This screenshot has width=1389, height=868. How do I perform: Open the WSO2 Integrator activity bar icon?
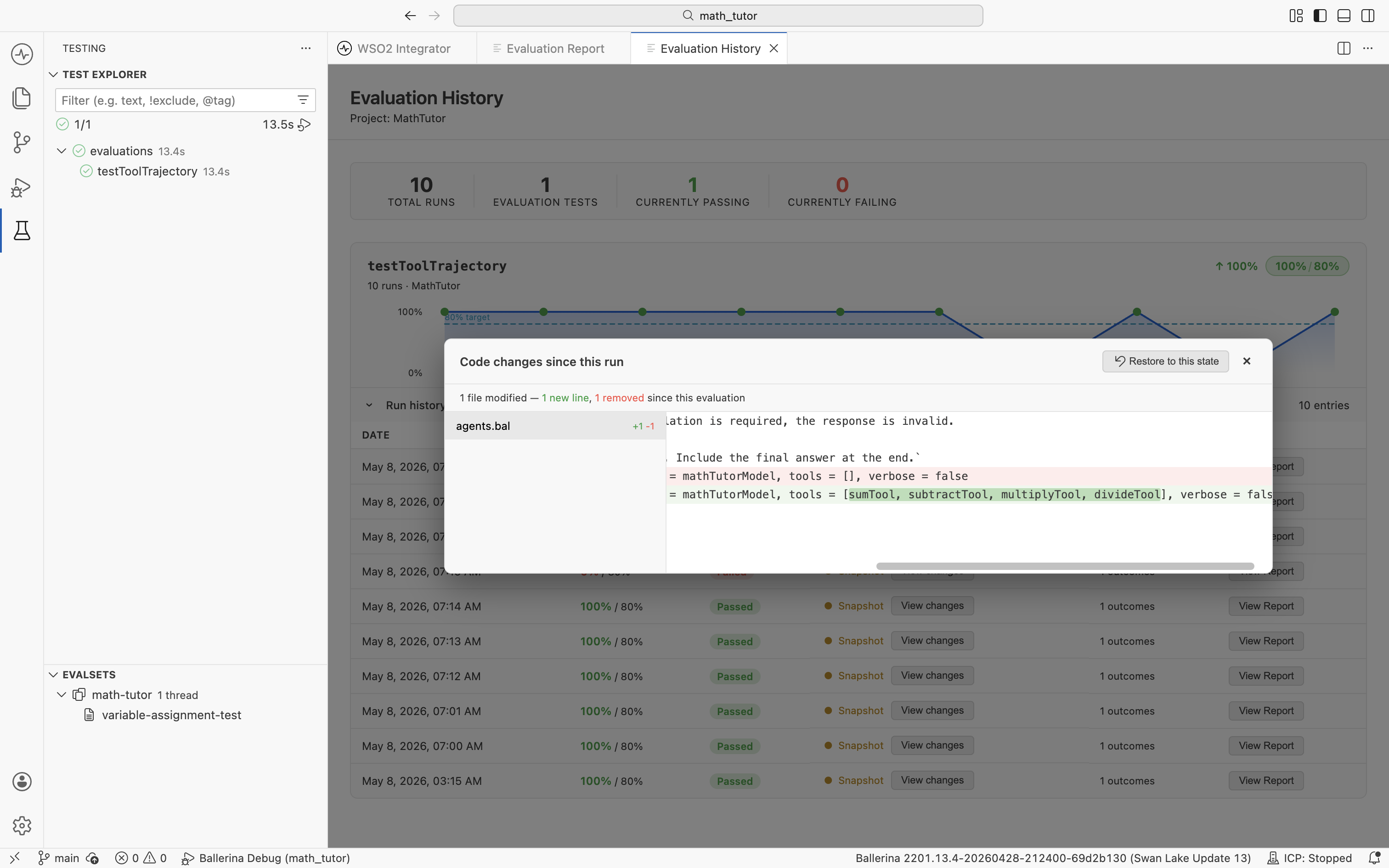click(x=22, y=55)
